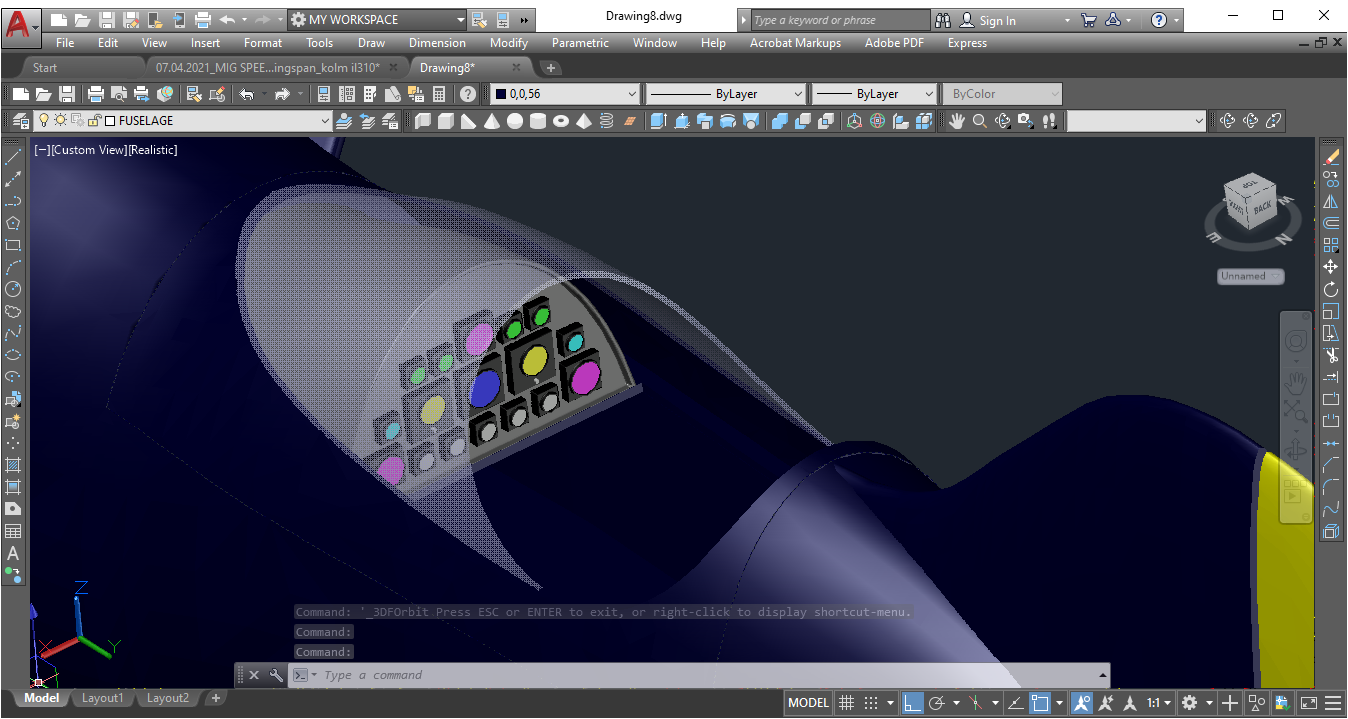1348x719 pixels.
Task: Toggle the drawing grid display
Action: pyautogui.click(x=846, y=703)
